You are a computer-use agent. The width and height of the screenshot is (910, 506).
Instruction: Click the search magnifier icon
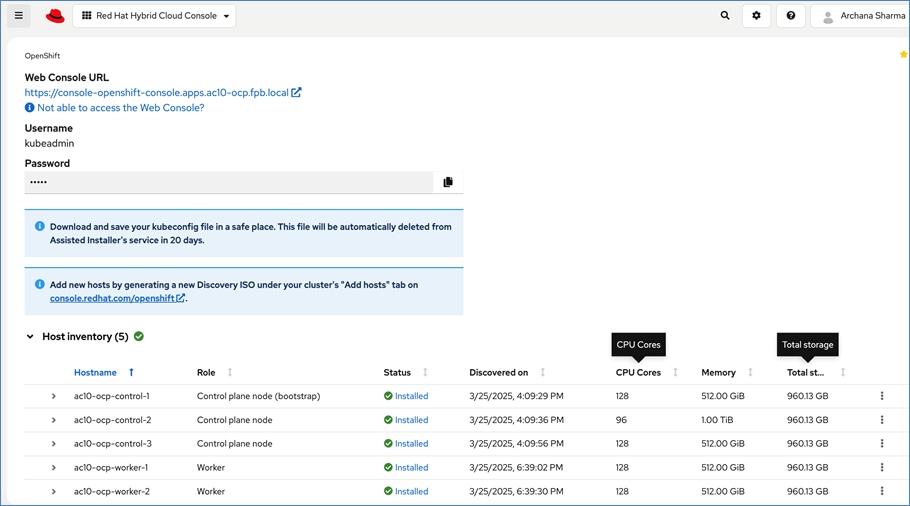click(725, 16)
